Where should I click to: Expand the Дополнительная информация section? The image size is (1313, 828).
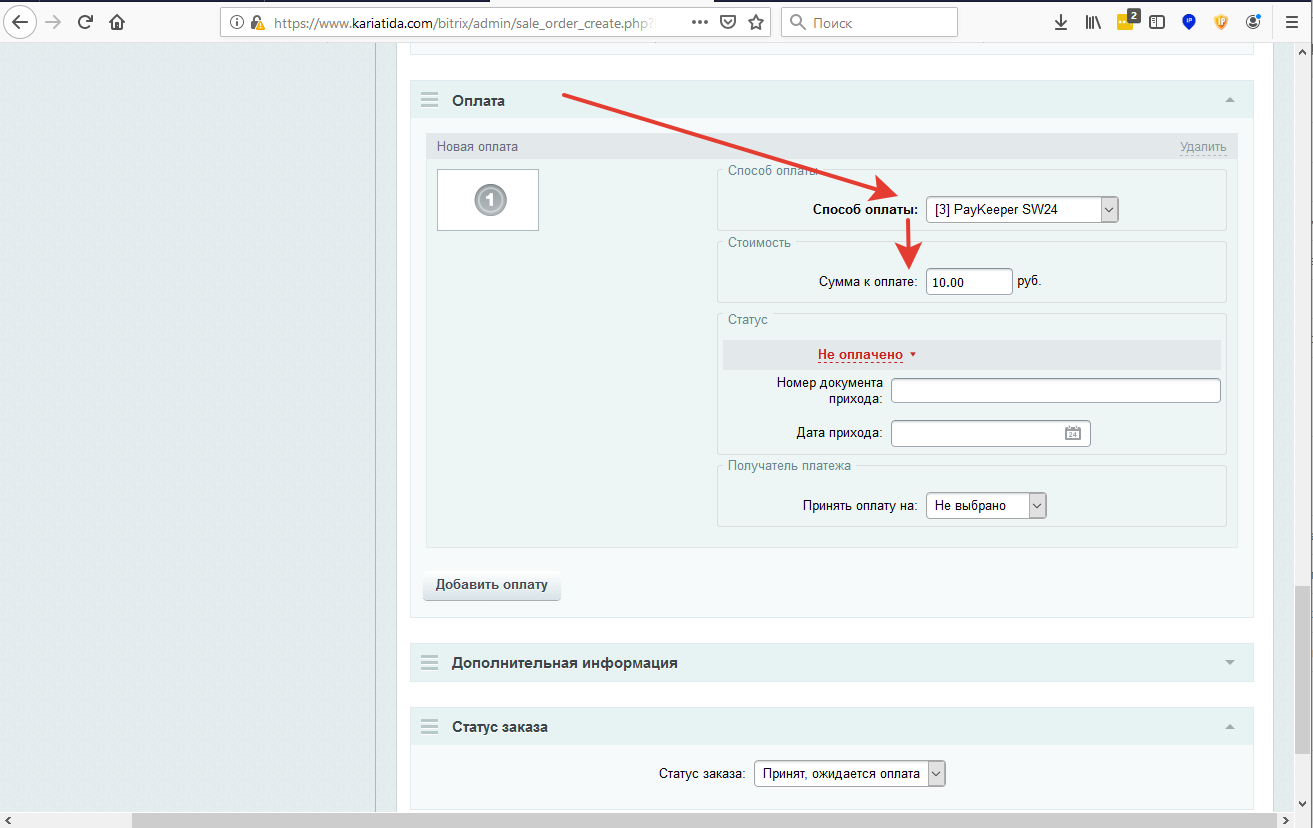tap(1229, 663)
